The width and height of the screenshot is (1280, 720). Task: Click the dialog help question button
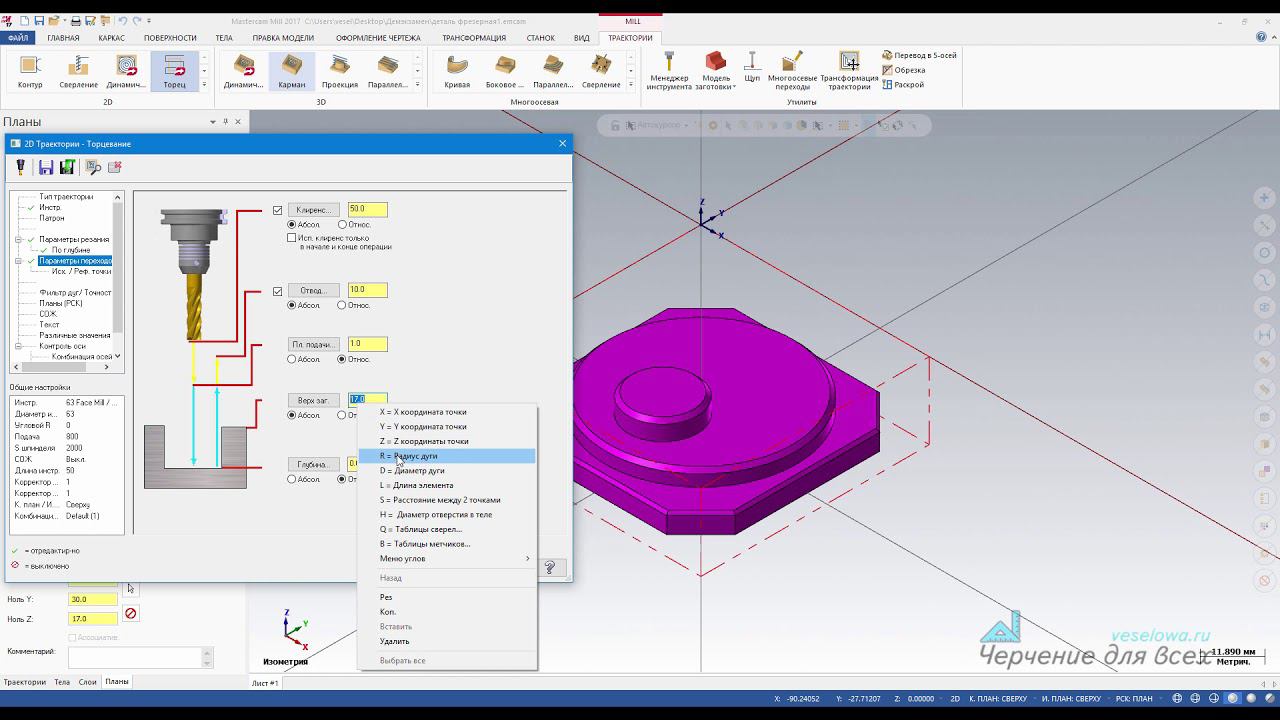pos(550,567)
